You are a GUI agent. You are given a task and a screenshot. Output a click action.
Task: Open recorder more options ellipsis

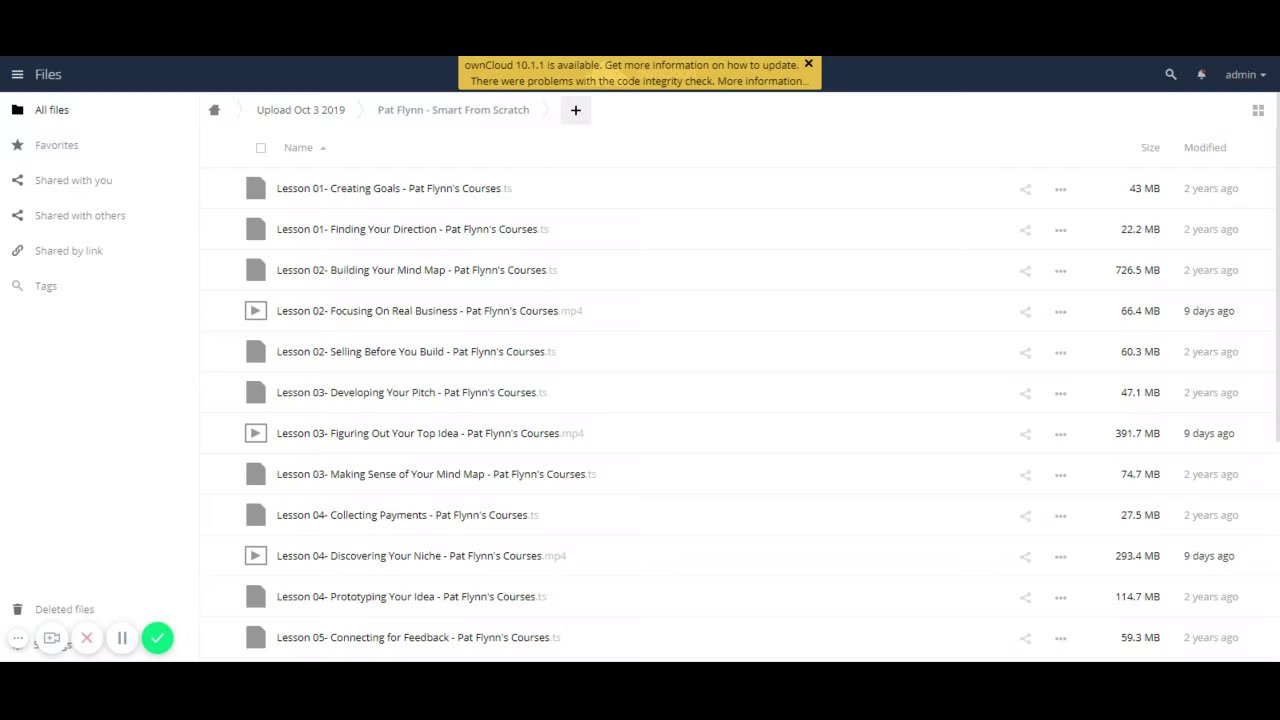[17, 638]
